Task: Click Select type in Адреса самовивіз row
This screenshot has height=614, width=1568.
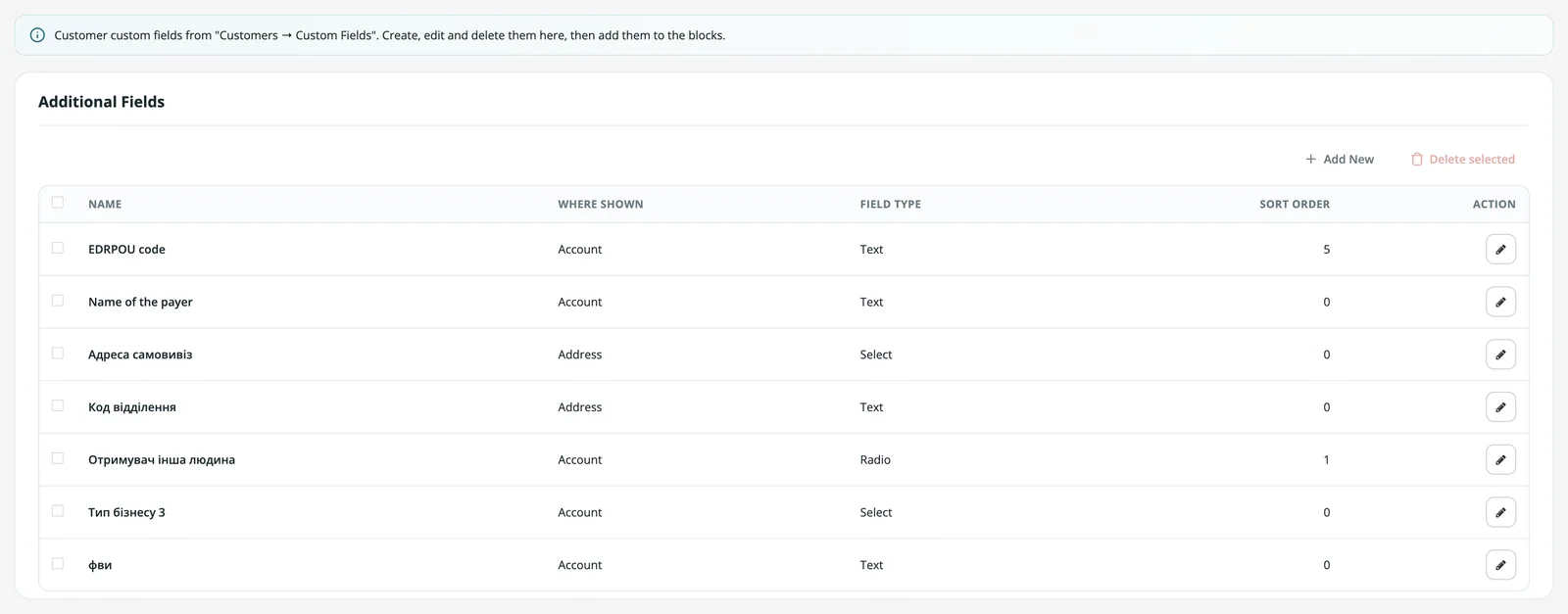Action: tap(876, 354)
